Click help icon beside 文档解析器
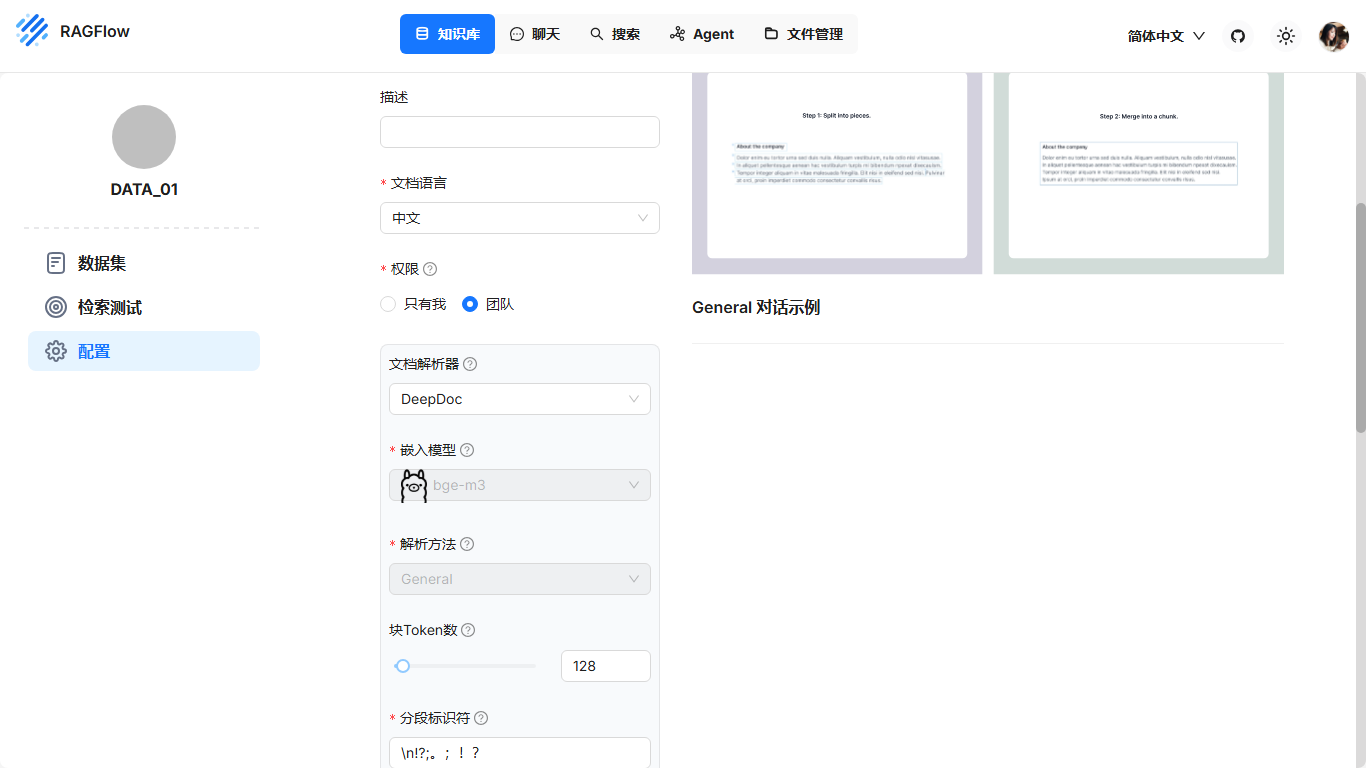Viewport: 1366px width, 768px height. point(470,364)
